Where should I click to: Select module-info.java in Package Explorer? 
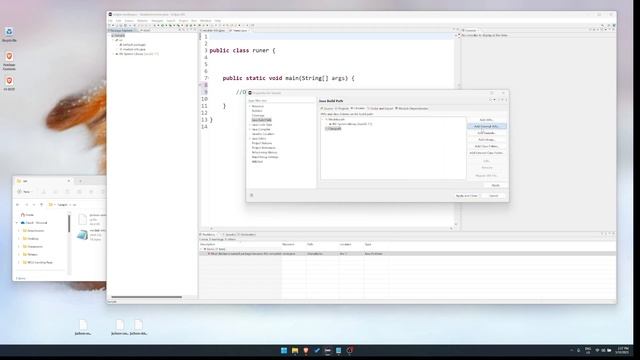click(134, 49)
